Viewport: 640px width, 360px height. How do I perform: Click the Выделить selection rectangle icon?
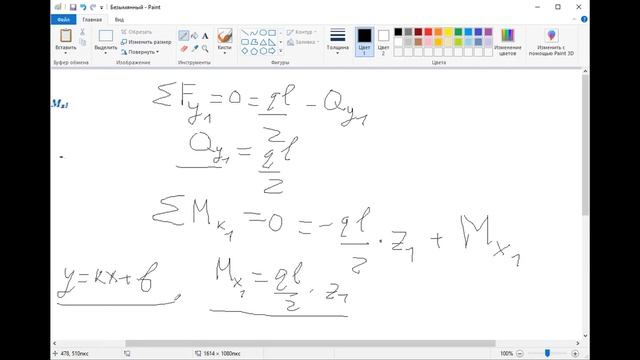click(106, 36)
